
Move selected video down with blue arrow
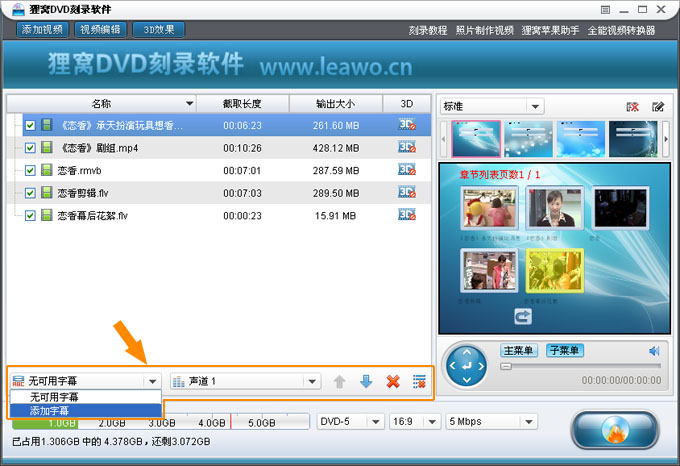point(366,381)
